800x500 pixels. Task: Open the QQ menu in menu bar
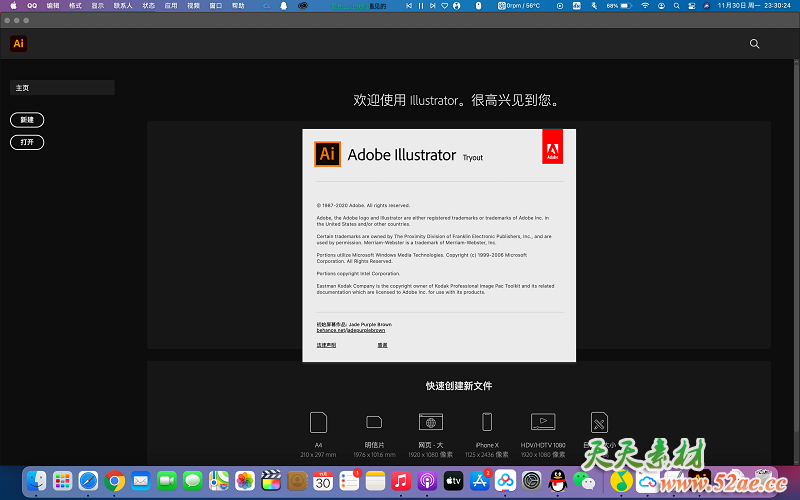point(32,6)
